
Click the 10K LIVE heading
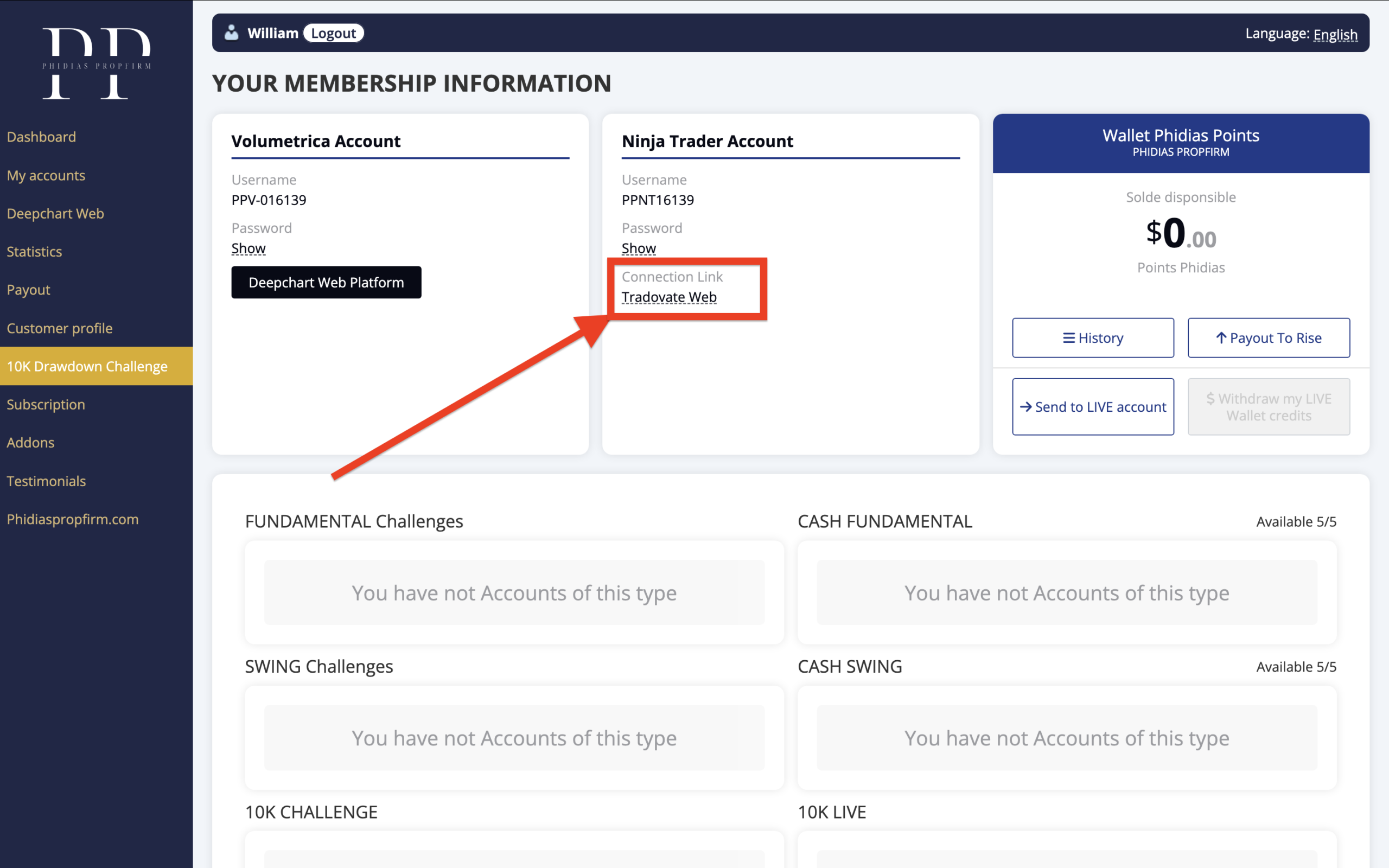pos(832,812)
